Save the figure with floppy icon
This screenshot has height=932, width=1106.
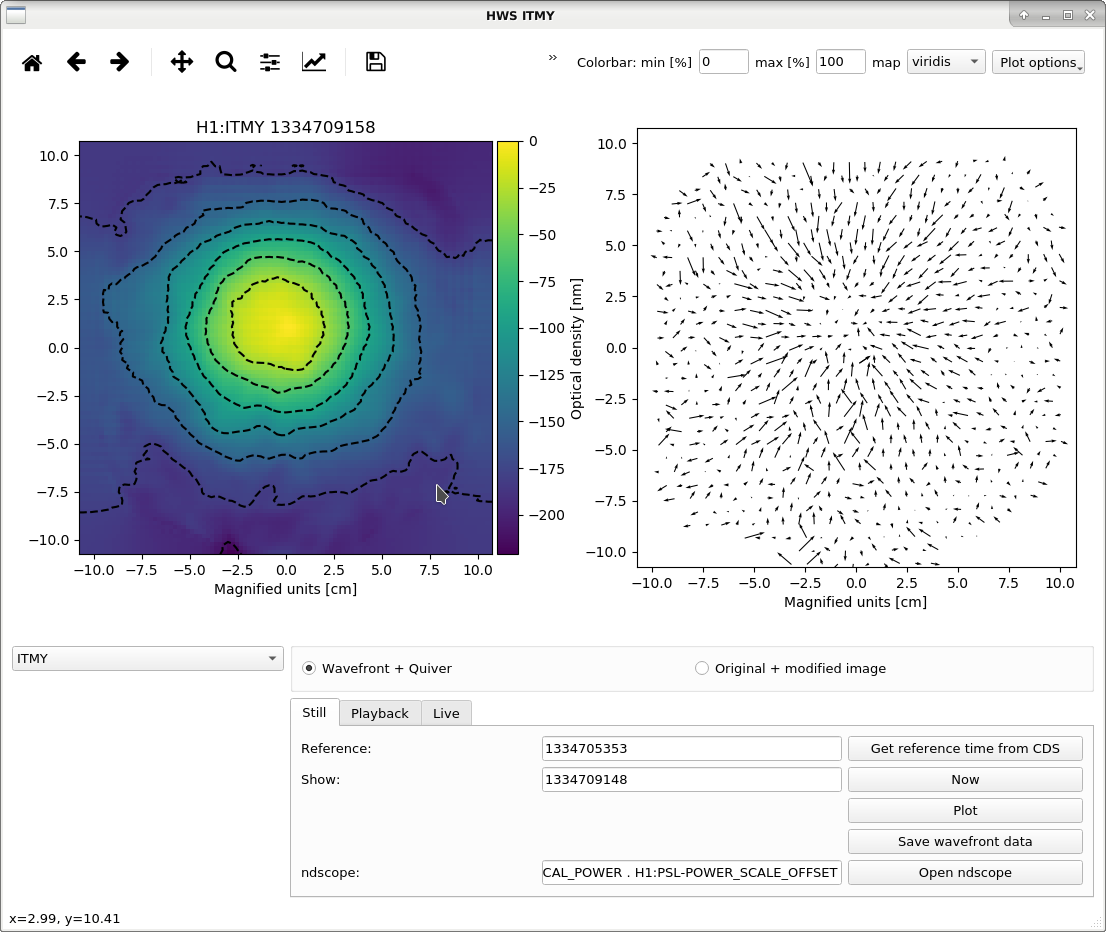pos(376,62)
